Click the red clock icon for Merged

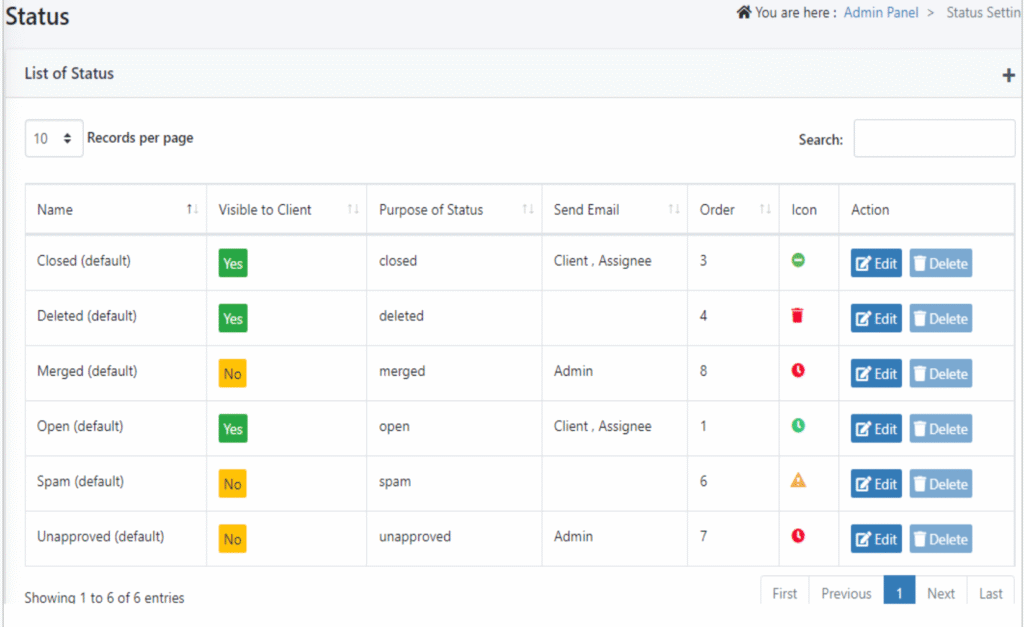[x=798, y=371]
